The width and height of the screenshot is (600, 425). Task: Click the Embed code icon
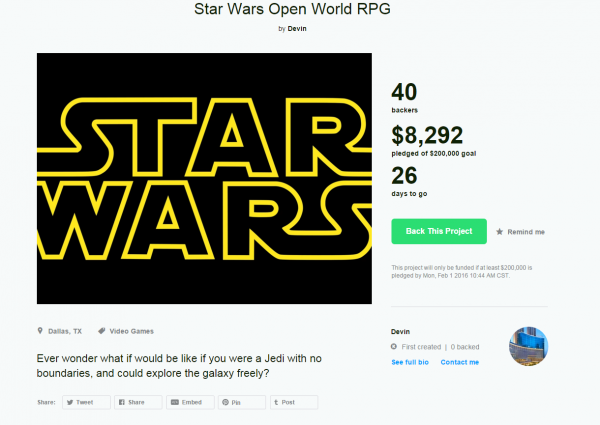[x=174, y=402]
